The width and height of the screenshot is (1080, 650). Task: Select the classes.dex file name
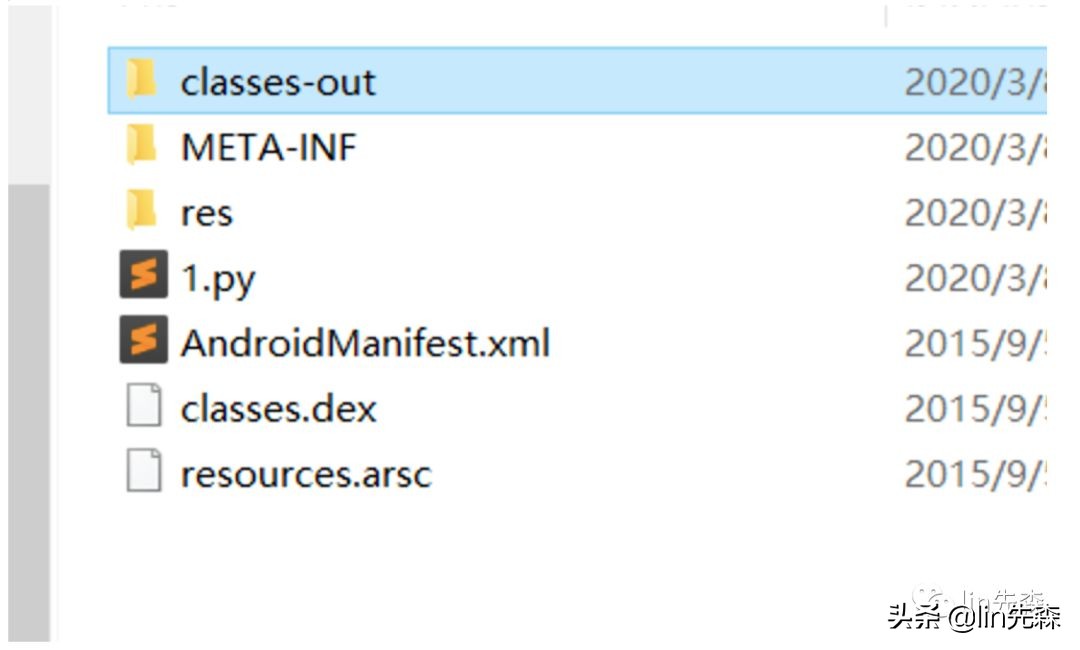(278, 408)
